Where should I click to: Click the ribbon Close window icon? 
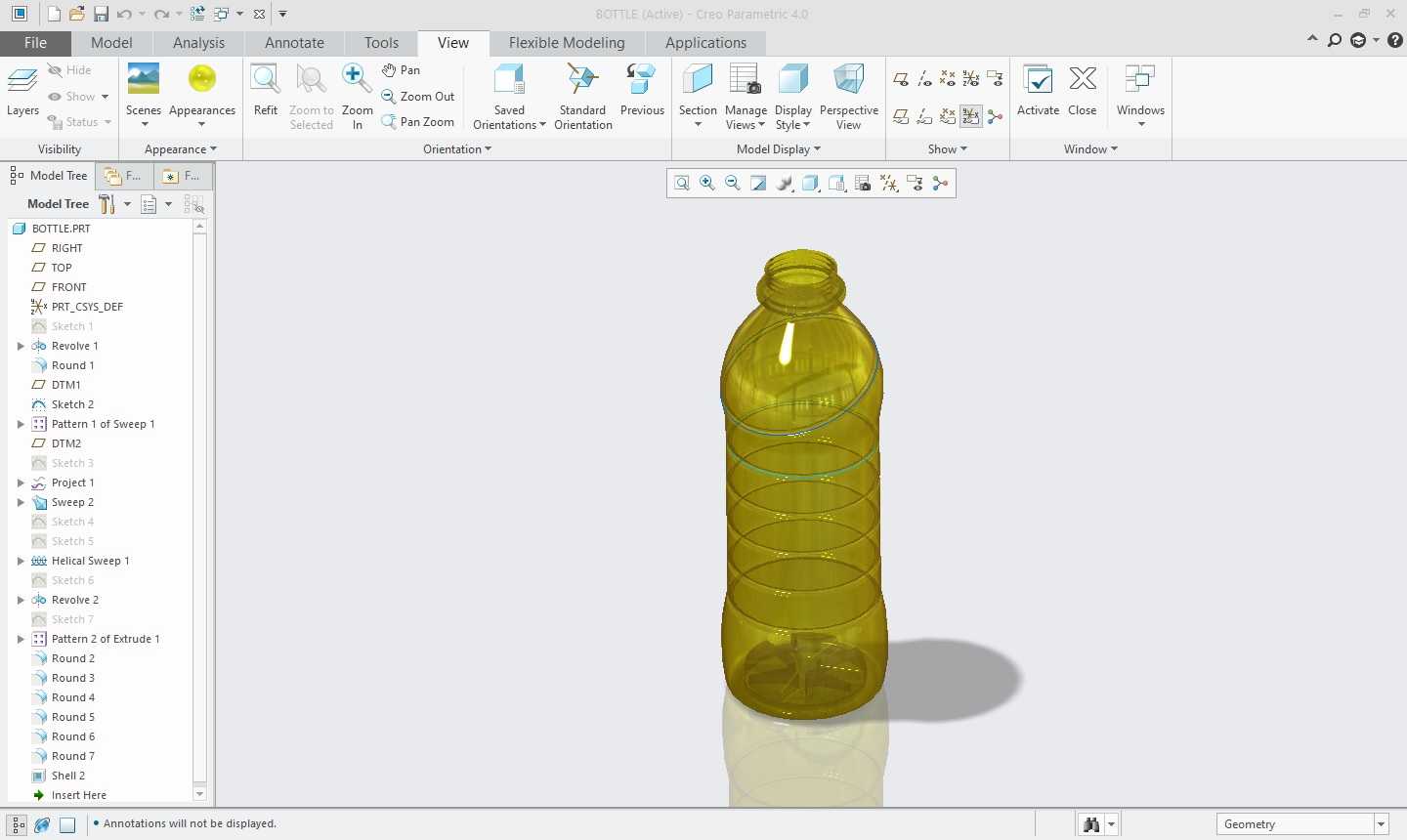[1083, 91]
